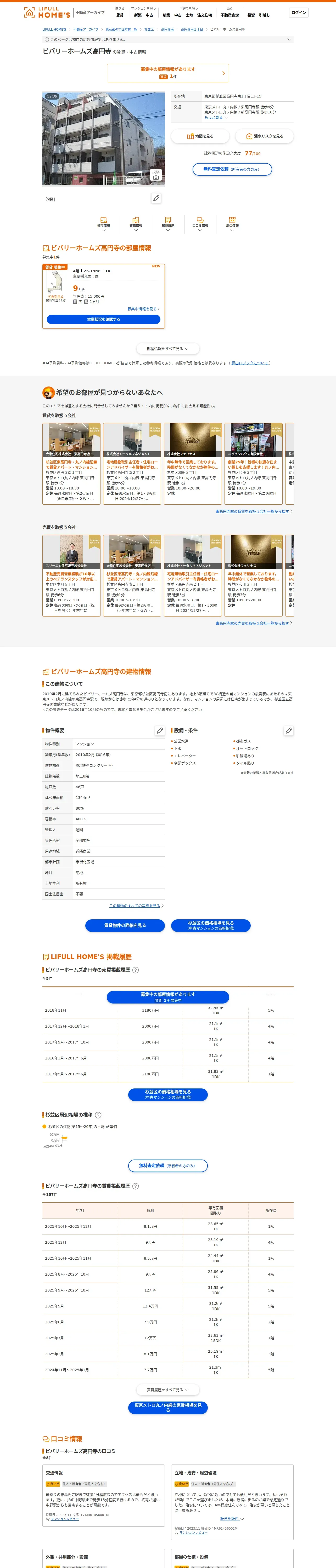
Task: Click 2018年11月 sales history row
Action: click(x=168, y=1010)
